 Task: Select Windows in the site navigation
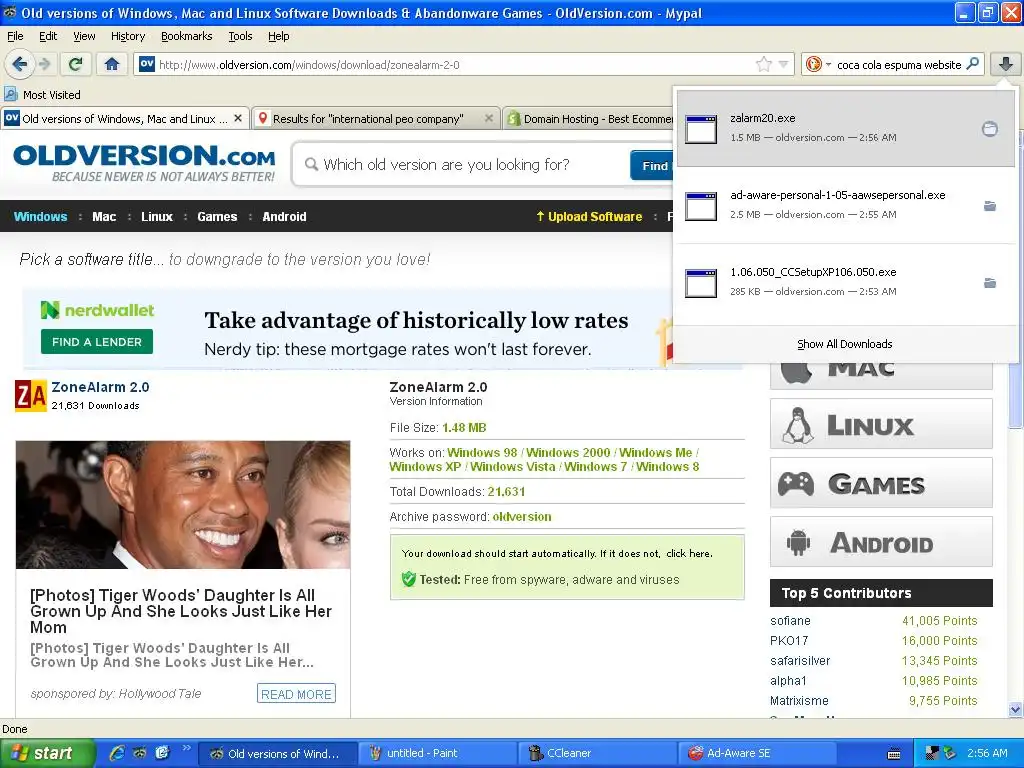point(40,217)
